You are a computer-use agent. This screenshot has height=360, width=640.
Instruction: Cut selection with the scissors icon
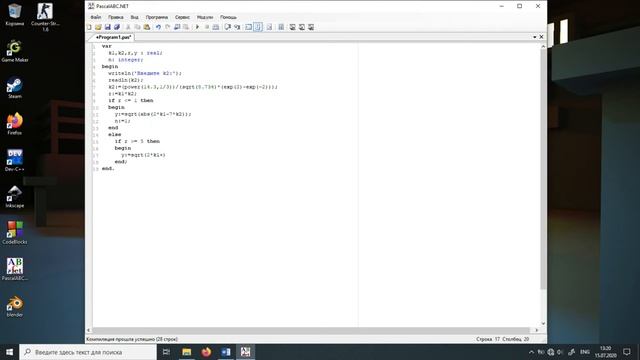128,27
